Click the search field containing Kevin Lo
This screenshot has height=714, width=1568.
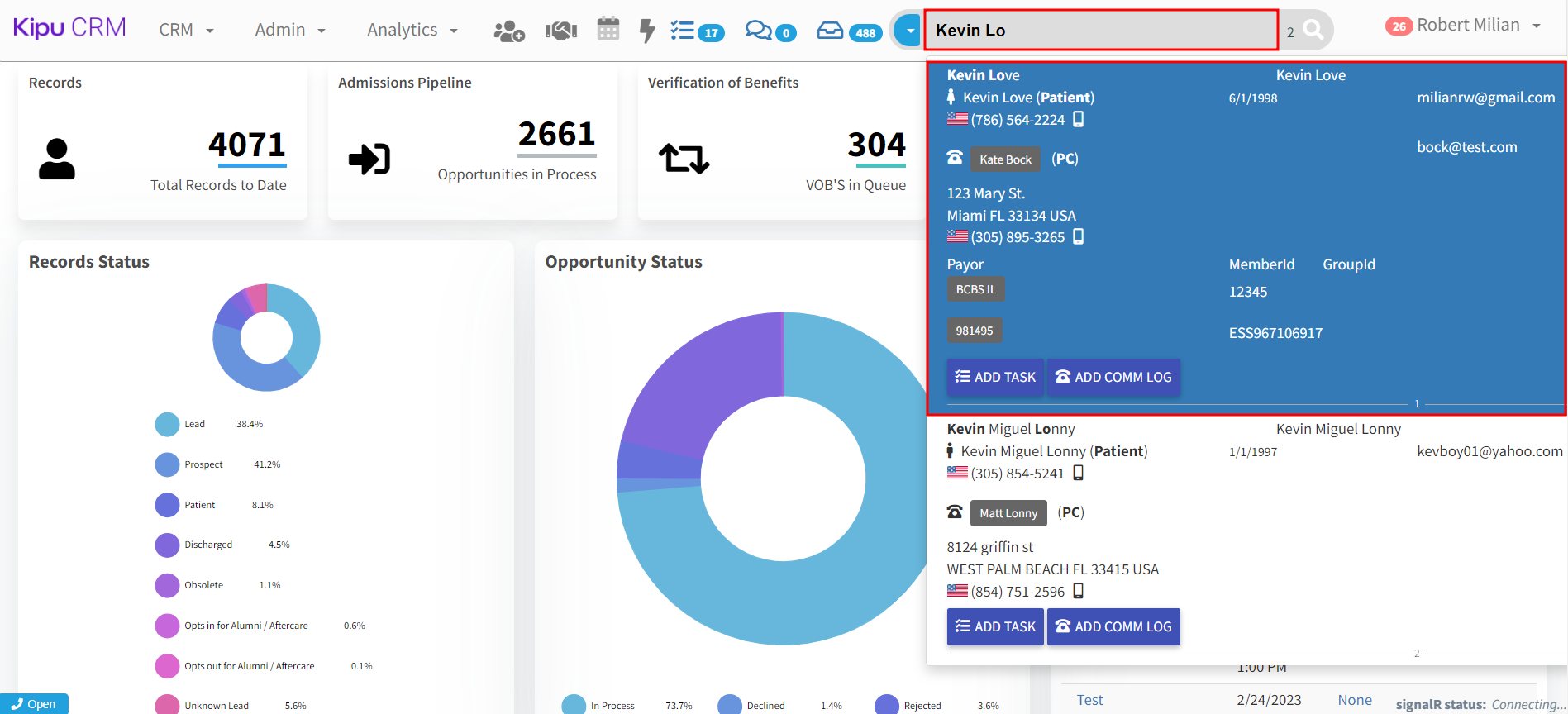[x=1100, y=31]
